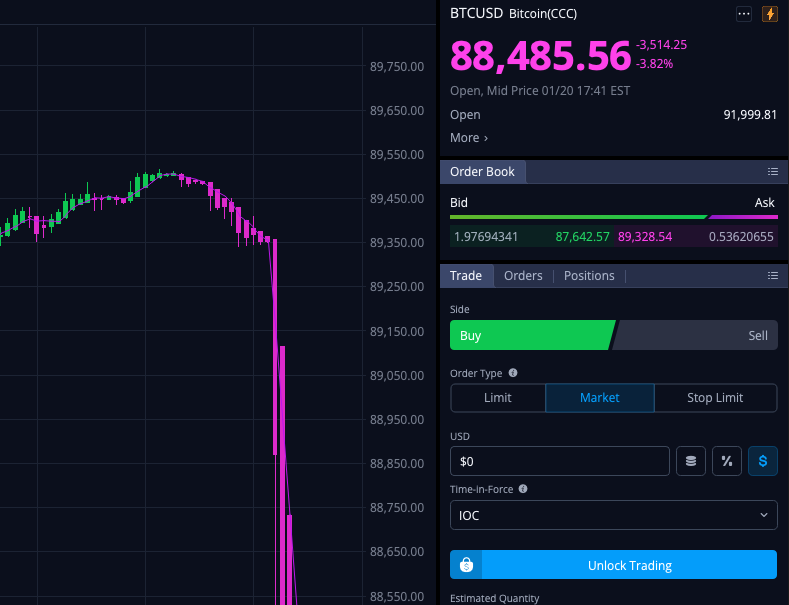Click the info icon next to Order Type
This screenshot has height=605, width=789.
(x=513, y=372)
